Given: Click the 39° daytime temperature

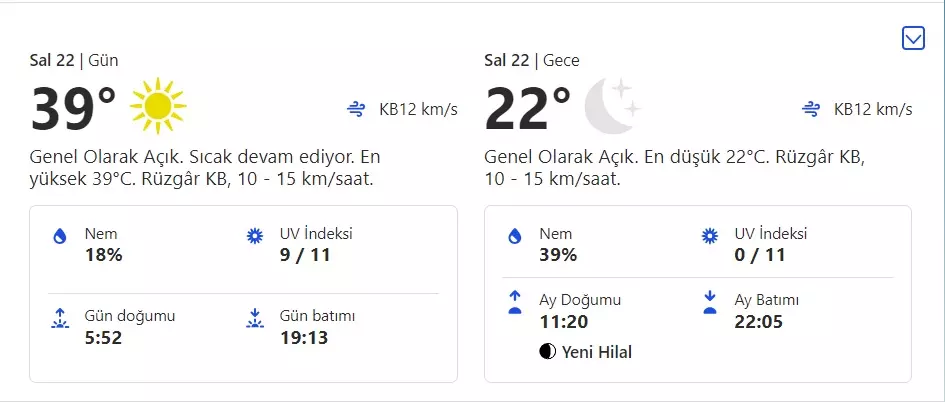Looking at the screenshot, I should 73,108.
